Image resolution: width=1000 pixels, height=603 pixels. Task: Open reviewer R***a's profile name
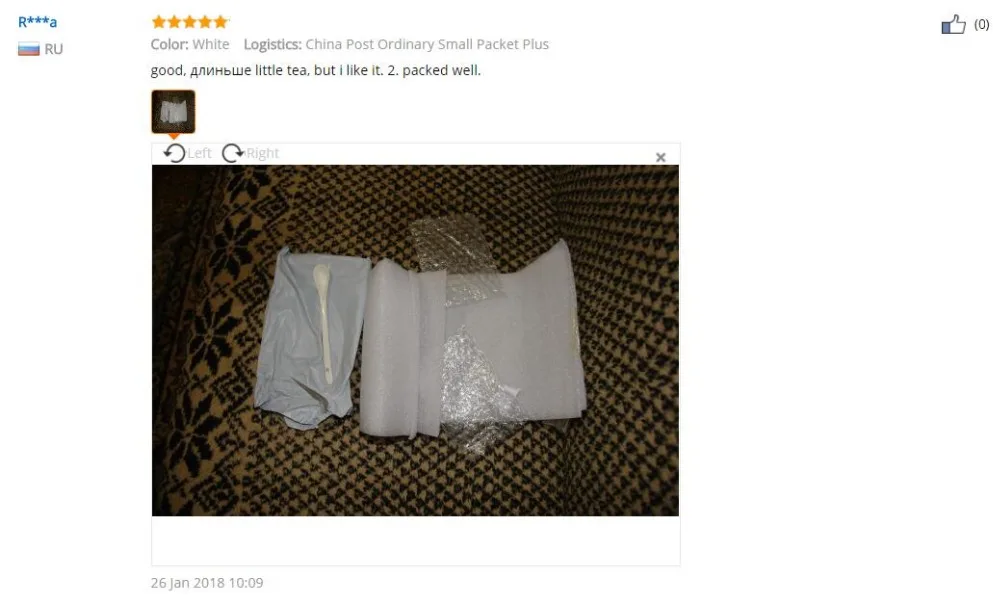pyautogui.click(x=38, y=22)
